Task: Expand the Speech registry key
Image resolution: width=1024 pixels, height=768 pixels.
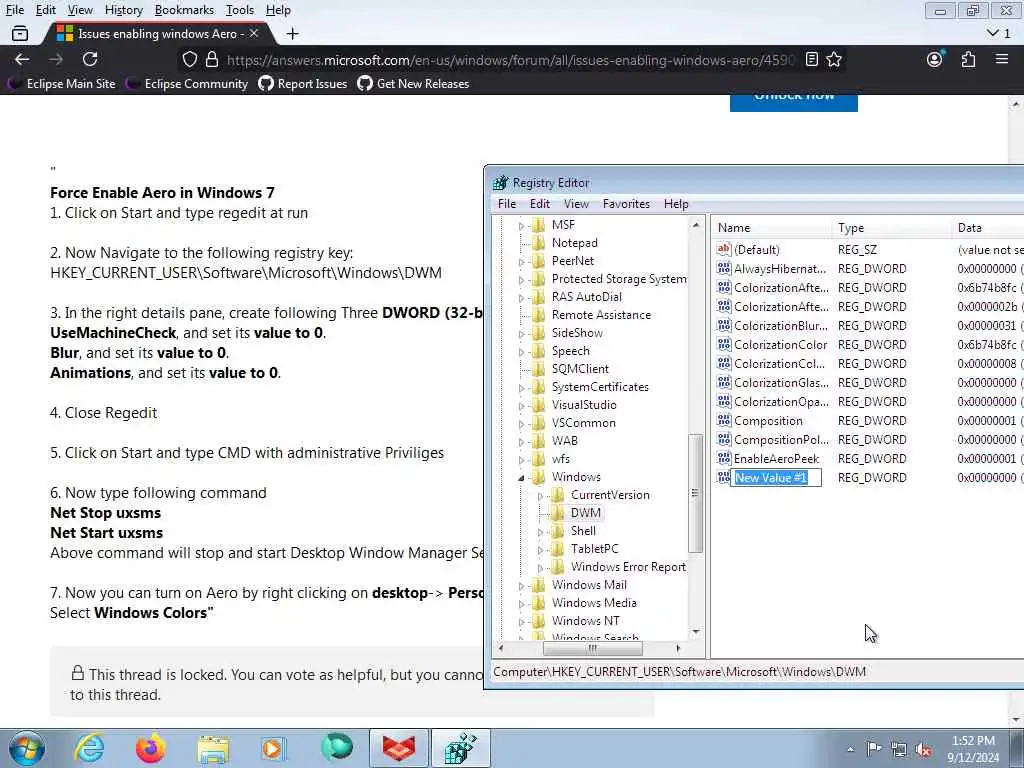Action: pyautogui.click(x=521, y=352)
